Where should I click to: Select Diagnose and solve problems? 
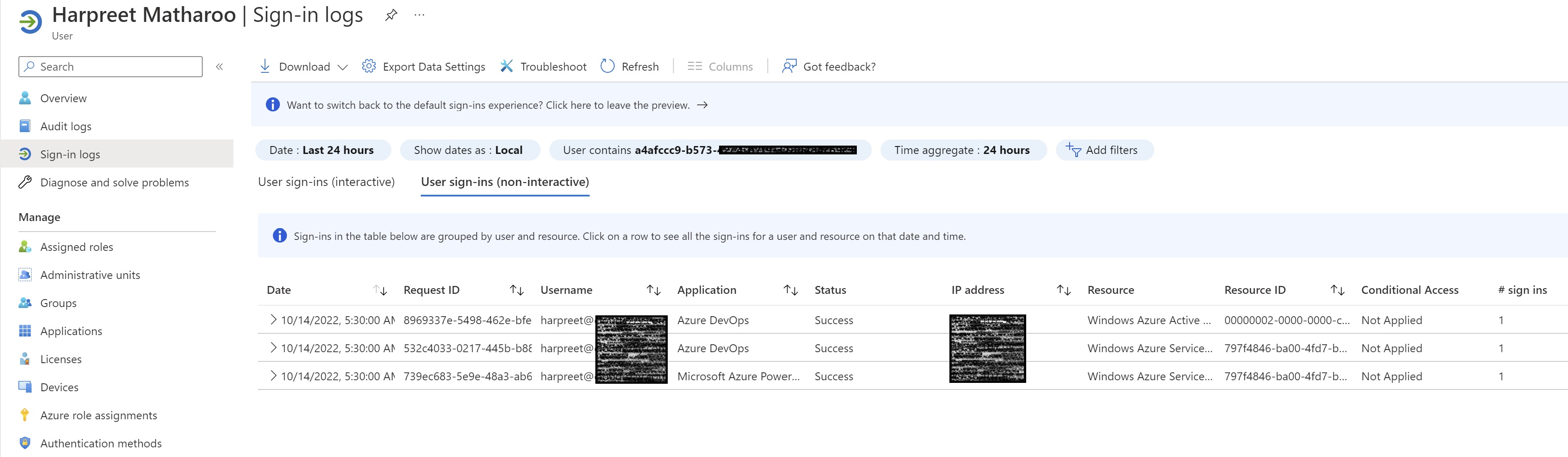coord(114,182)
